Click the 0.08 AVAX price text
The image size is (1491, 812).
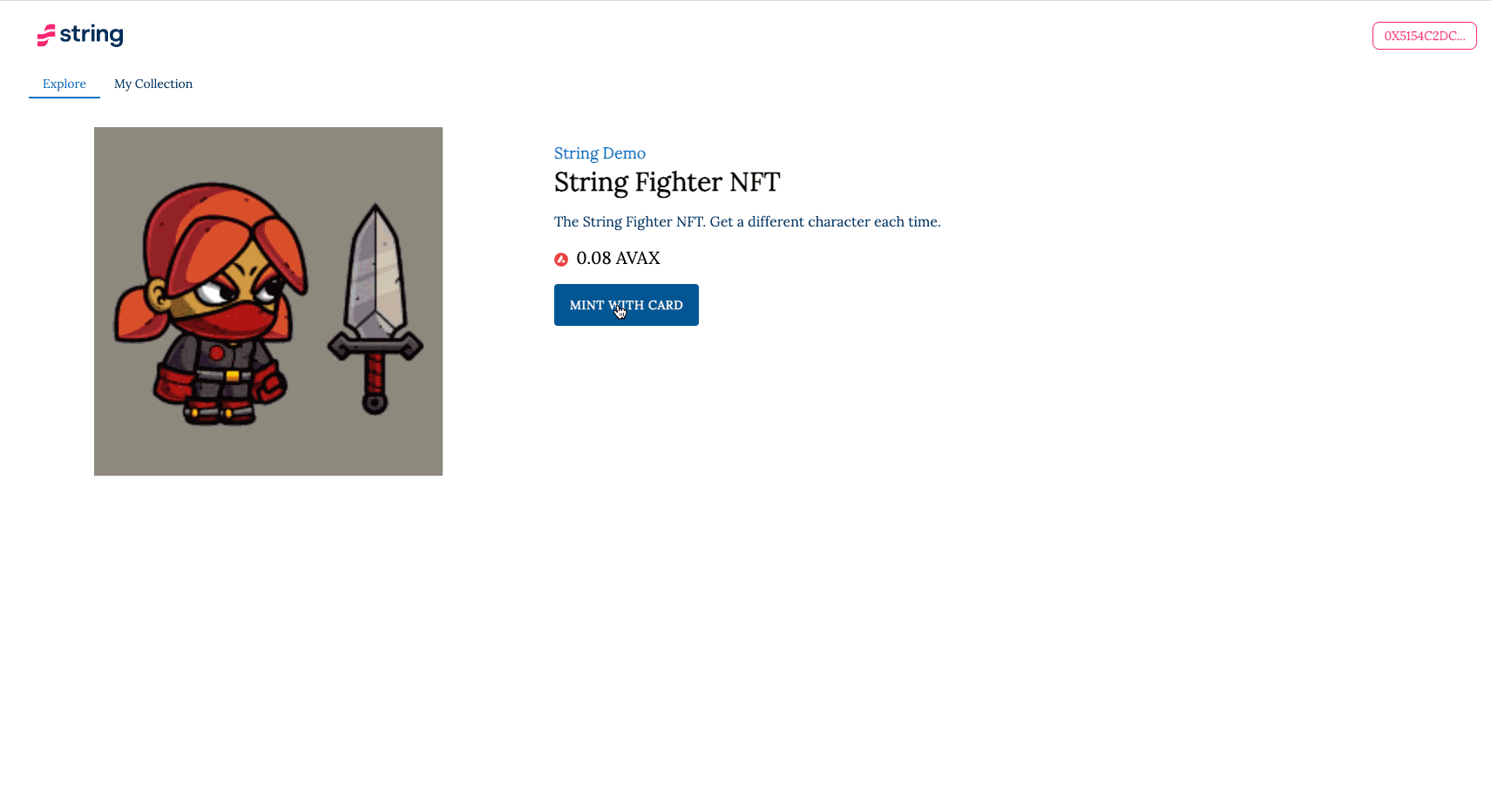(618, 258)
